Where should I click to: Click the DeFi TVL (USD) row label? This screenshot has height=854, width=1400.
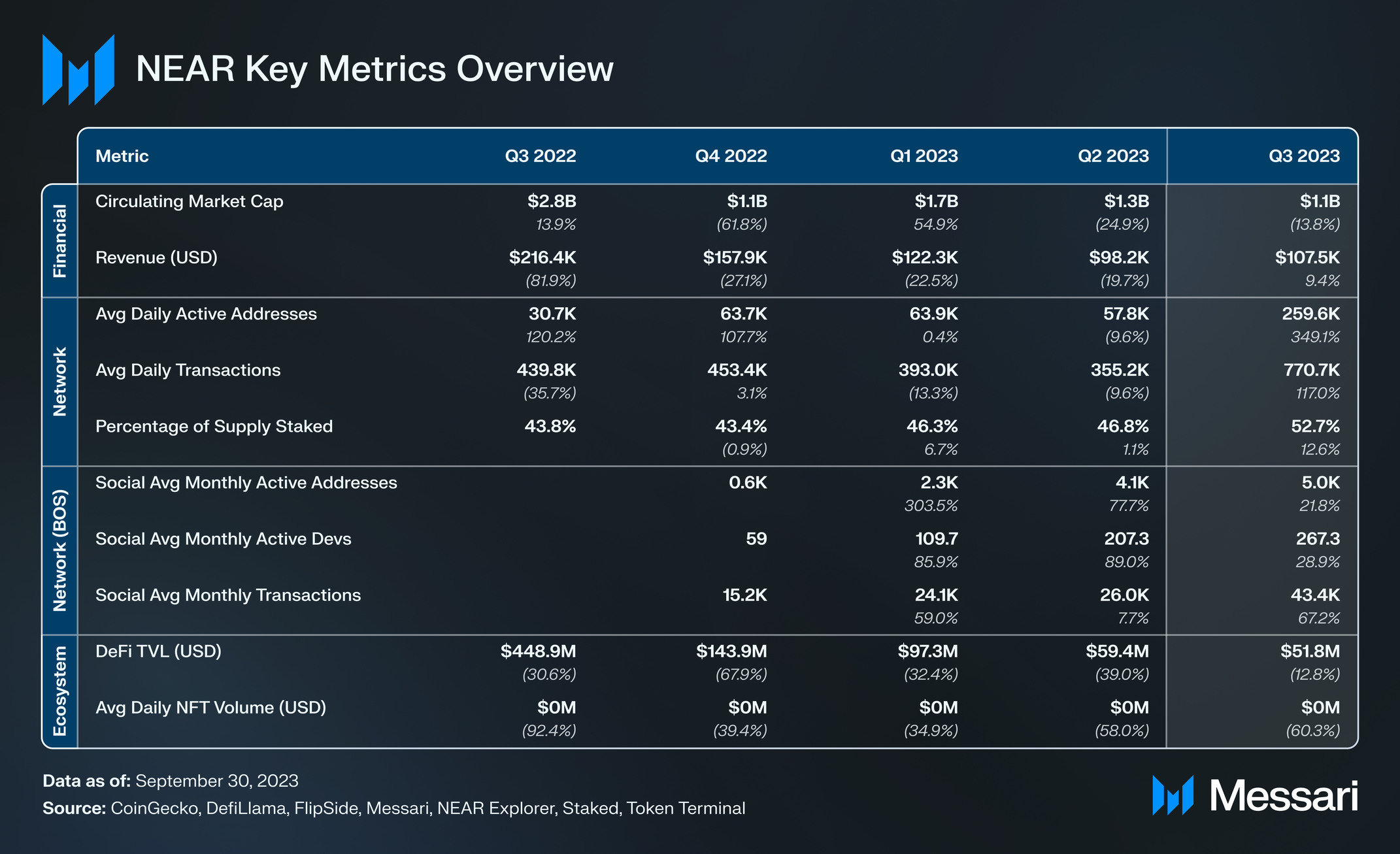coord(158,651)
